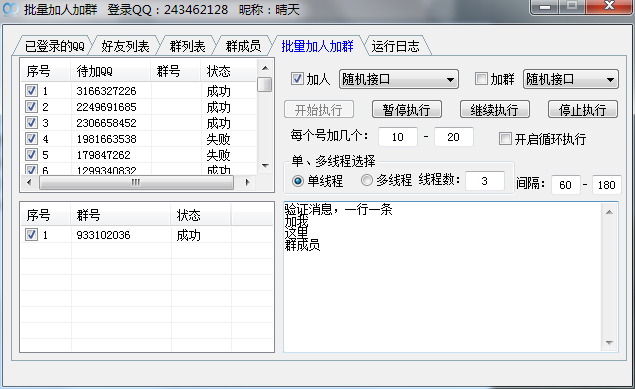Select QQ number 179847262
Image resolution: width=635 pixels, height=389 pixels.
tap(103, 155)
